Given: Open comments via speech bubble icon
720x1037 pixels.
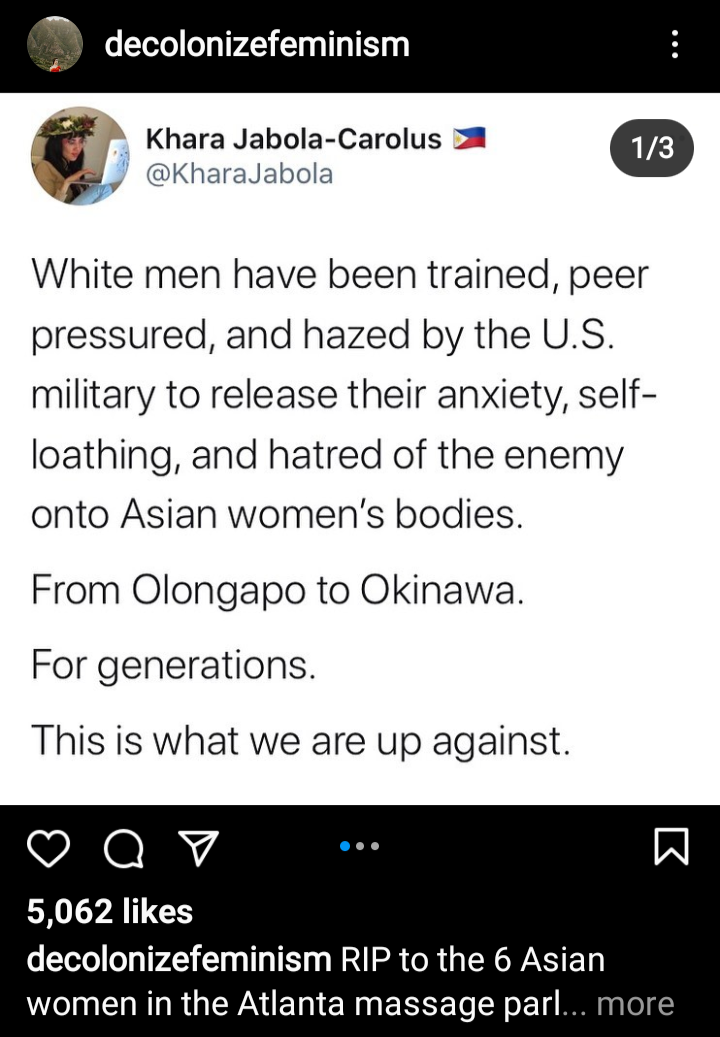Looking at the screenshot, I should (x=124, y=849).
